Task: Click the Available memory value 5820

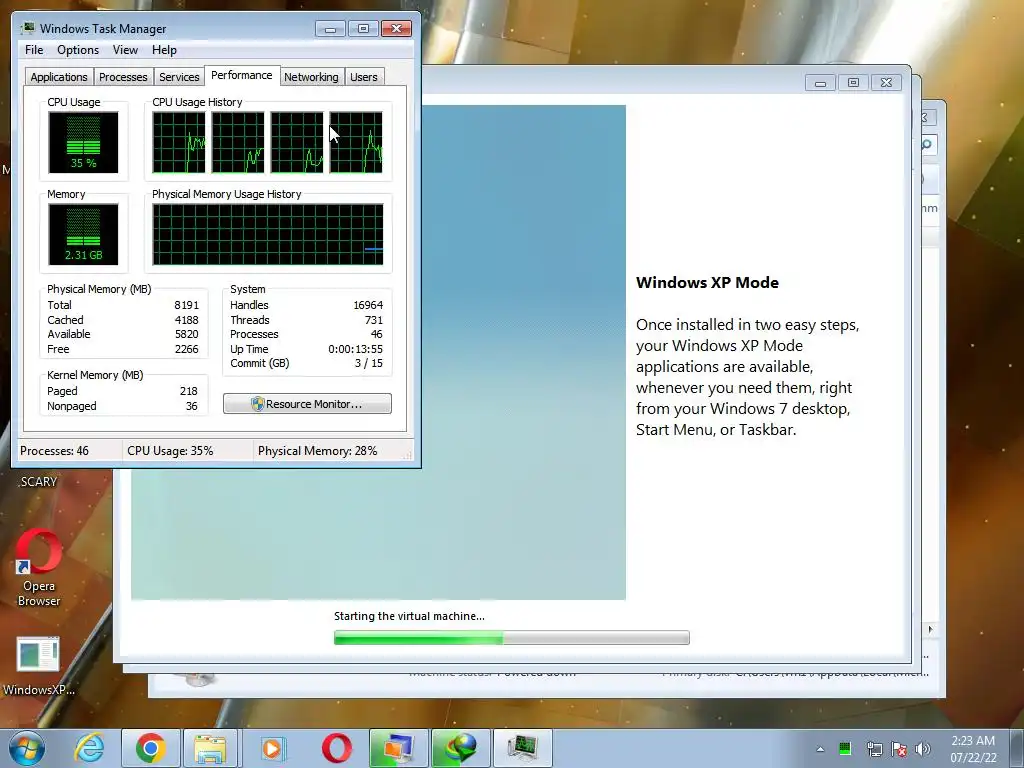Action: point(186,334)
